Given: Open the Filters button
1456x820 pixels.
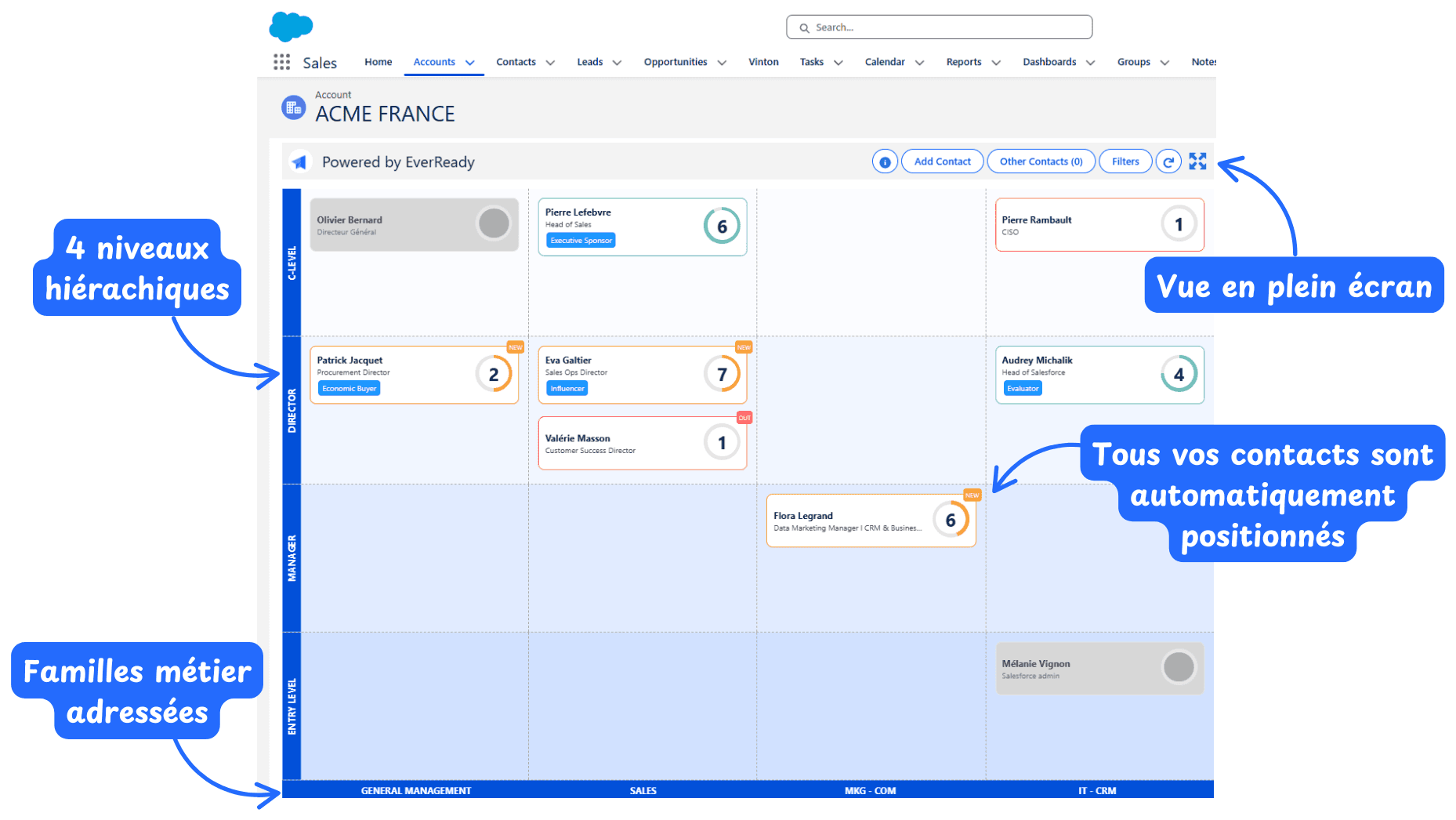Looking at the screenshot, I should pos(1125,161).
